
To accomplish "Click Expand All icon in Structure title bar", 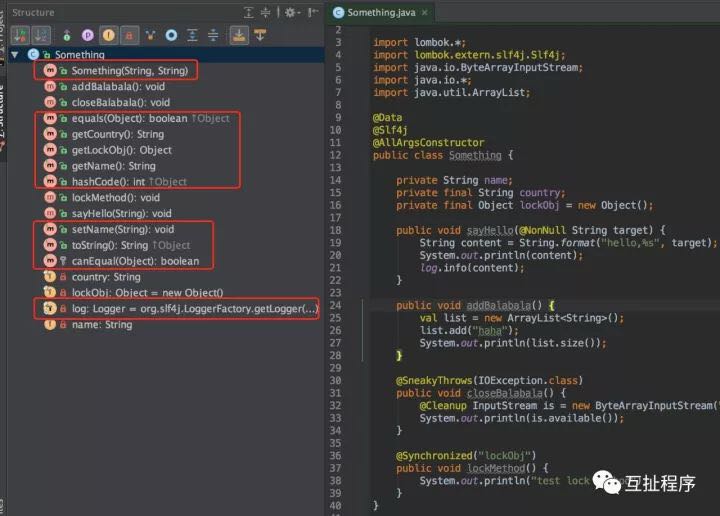I will pyautogui.click(x=248, y=12).
